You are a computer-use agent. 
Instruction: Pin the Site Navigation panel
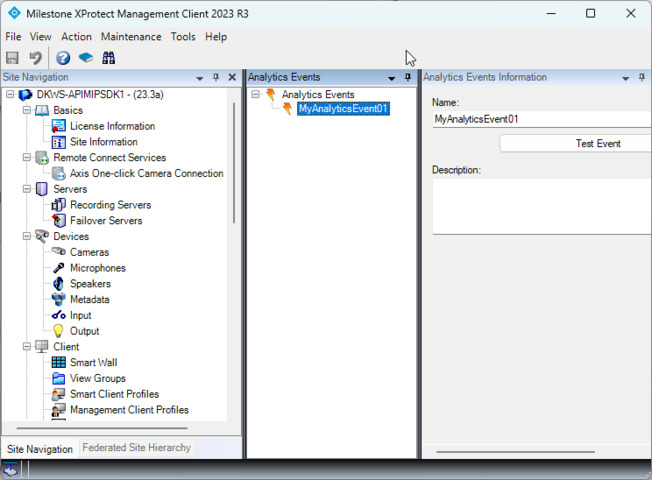pos(216,77)
